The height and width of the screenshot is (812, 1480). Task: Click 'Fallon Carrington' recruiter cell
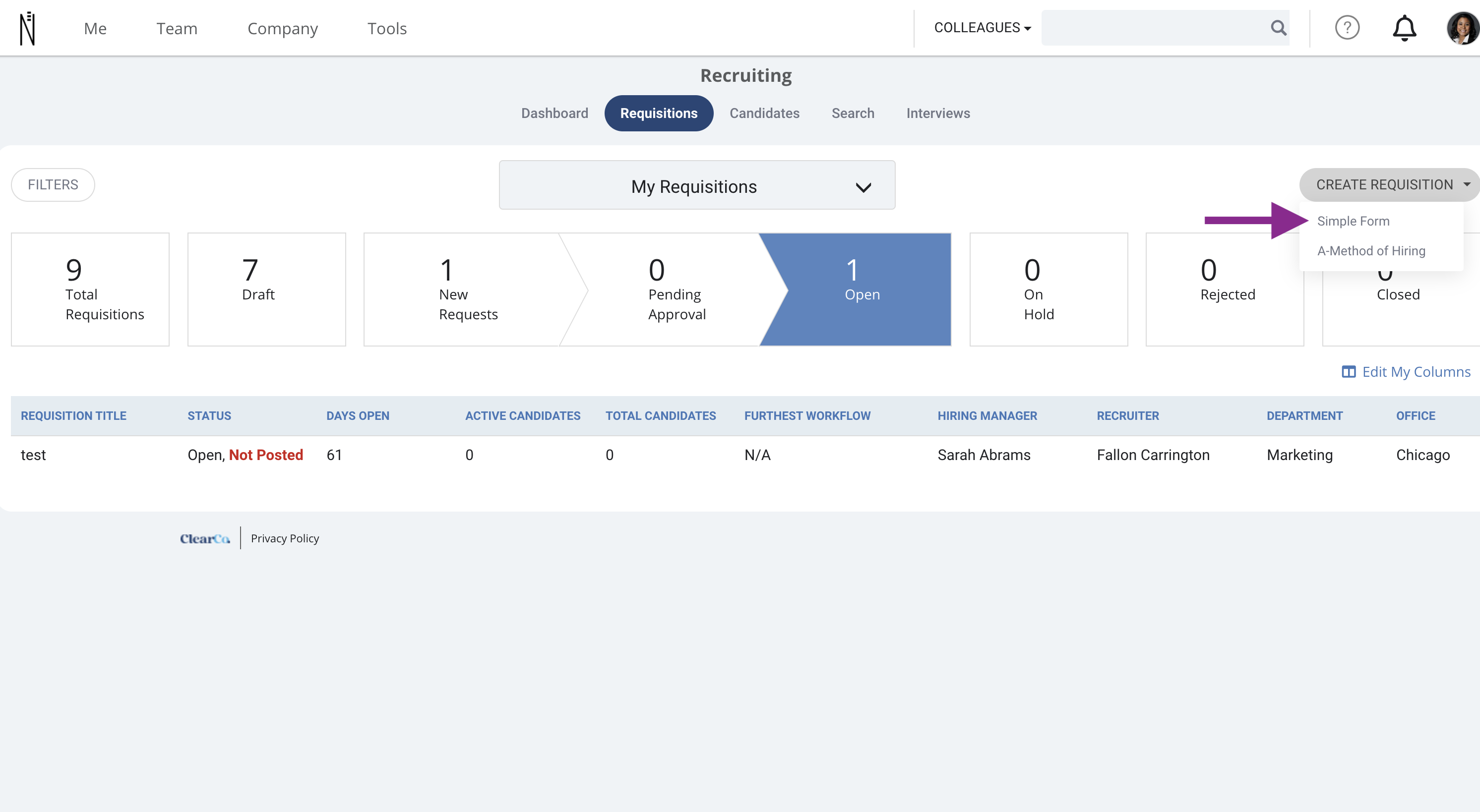point(1153,455)
